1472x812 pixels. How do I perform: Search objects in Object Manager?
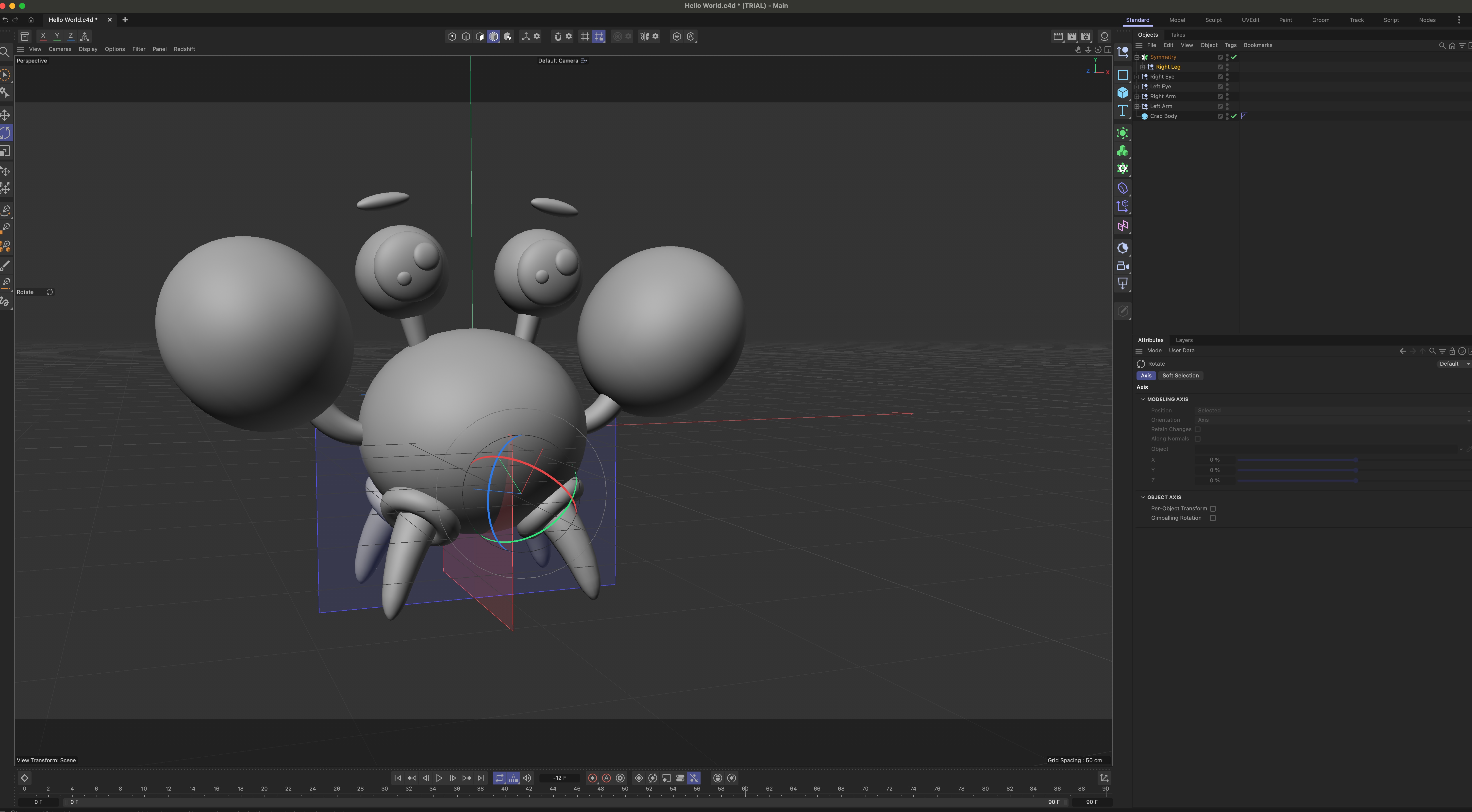[x=1442, y=46]
